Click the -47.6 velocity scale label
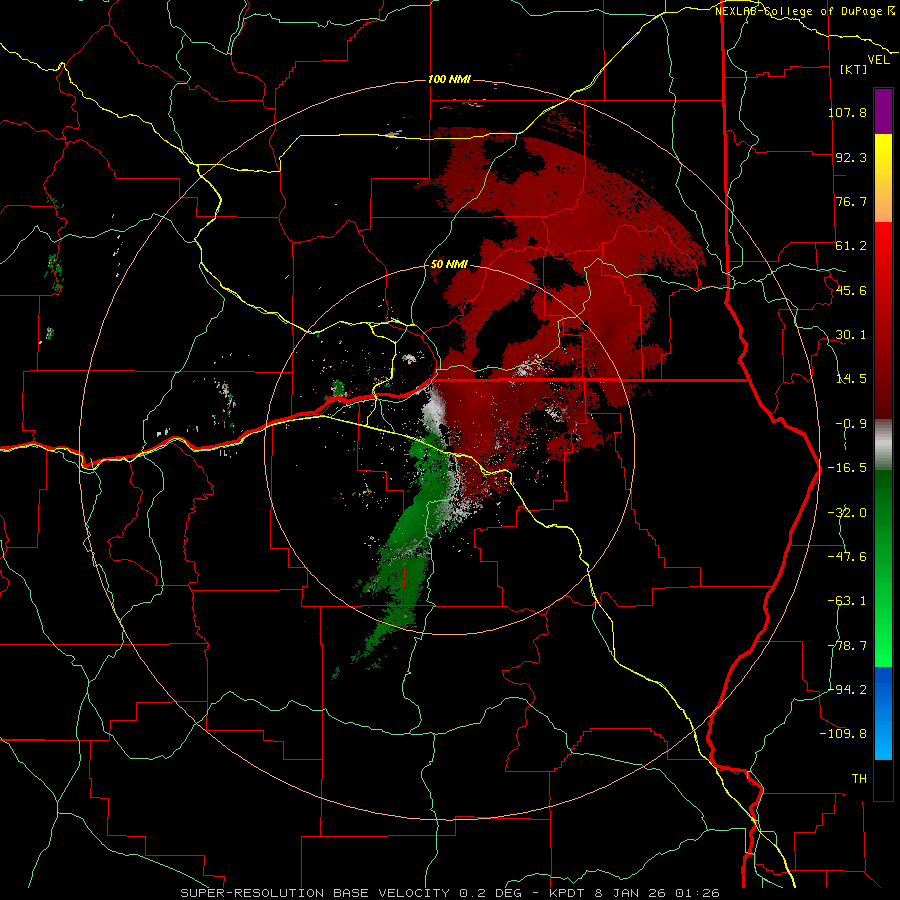900x900 pixels. (847, 557)
